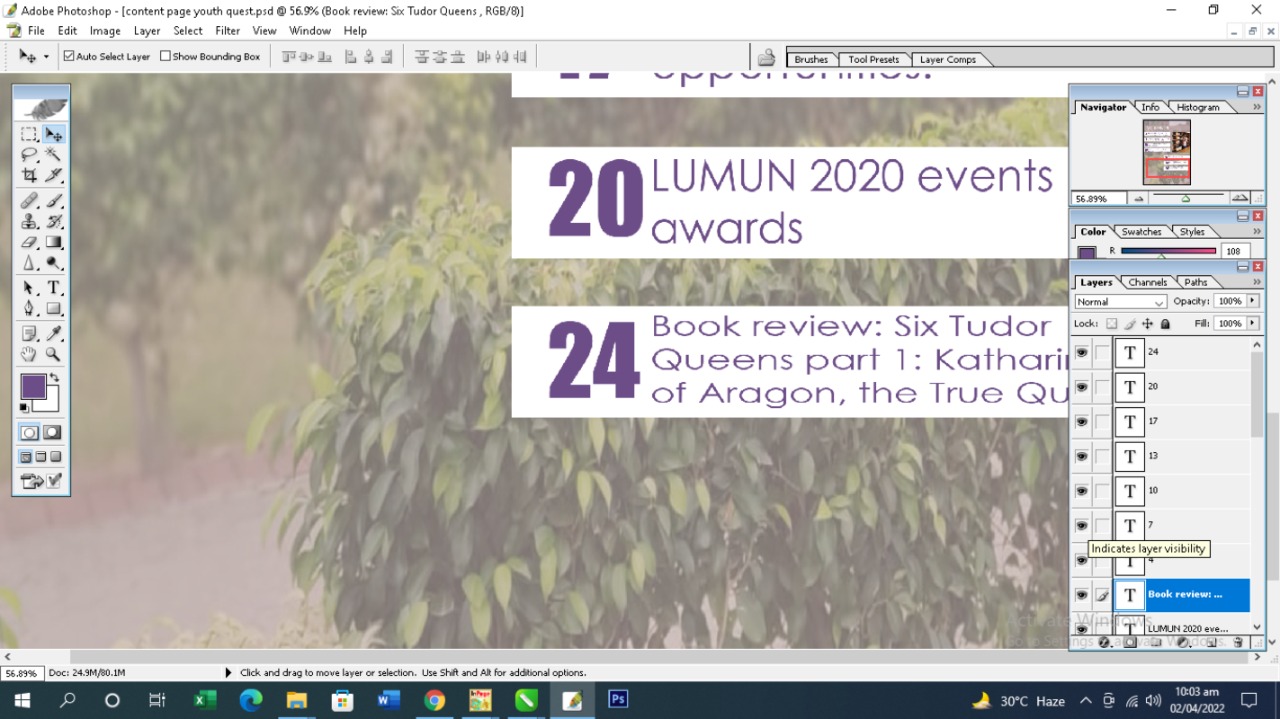
Task: Lock position of the layer
Action: [1147, 324]
